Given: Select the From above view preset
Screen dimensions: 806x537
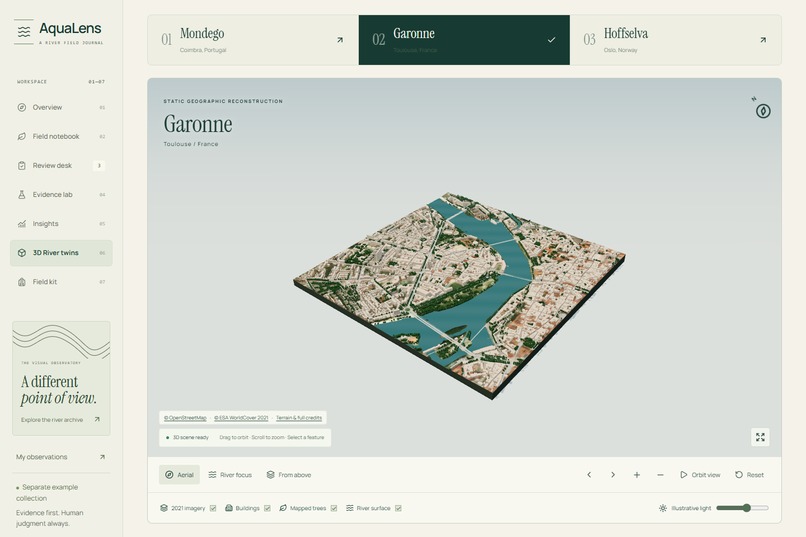Looking at the screenshot, I should pos(288,475).
